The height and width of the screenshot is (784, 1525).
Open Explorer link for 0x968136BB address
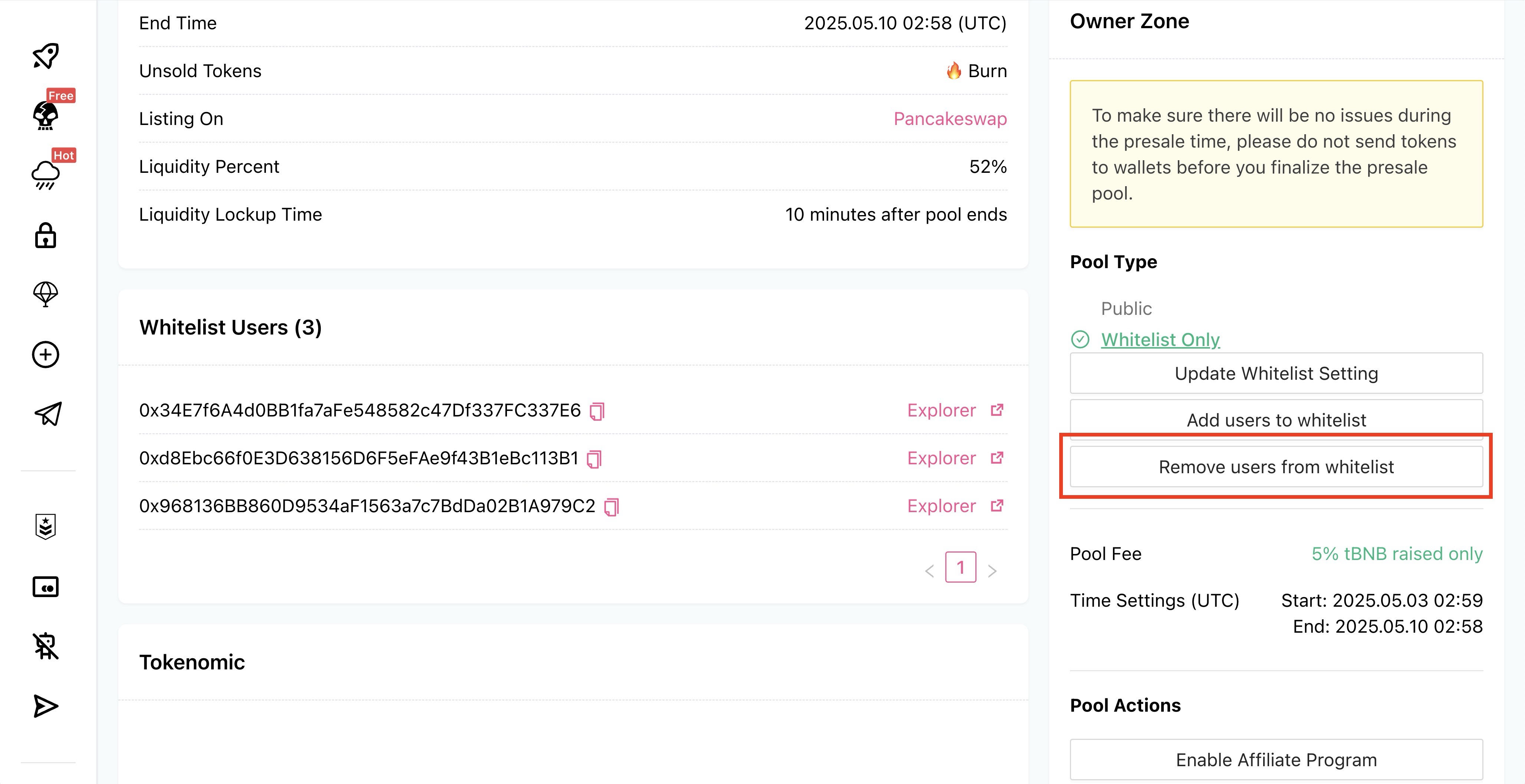[941, 506]
